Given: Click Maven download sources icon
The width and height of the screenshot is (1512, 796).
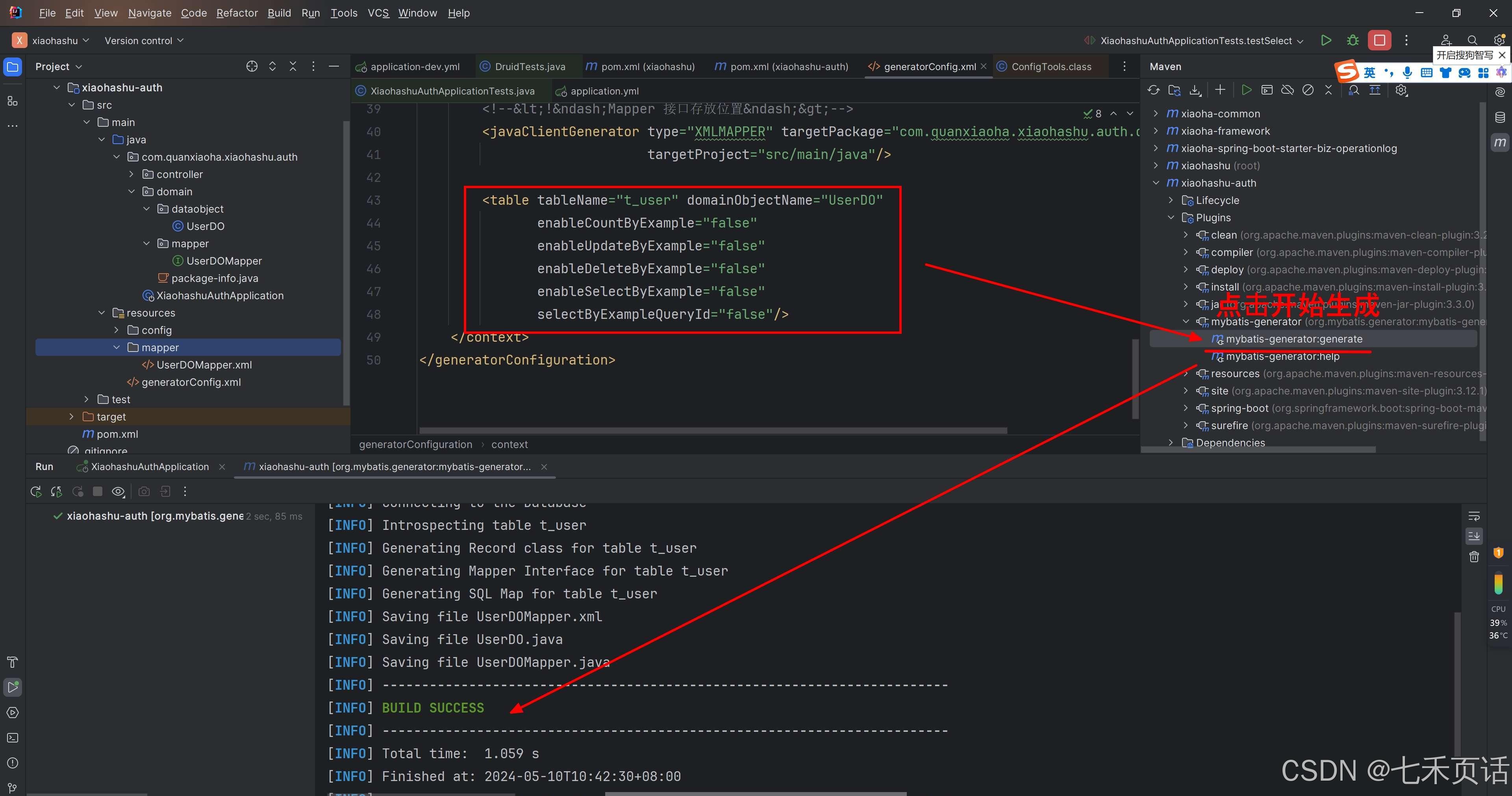Looking at the screenshot, I should [x=1195, y=90].
